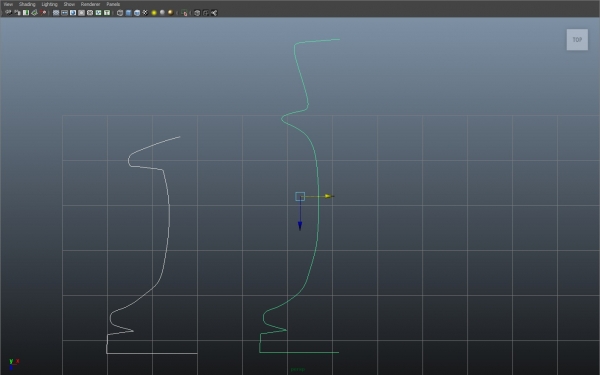Open the Panels menu
The image size is (600, 375).
click(x=113, y=4)
